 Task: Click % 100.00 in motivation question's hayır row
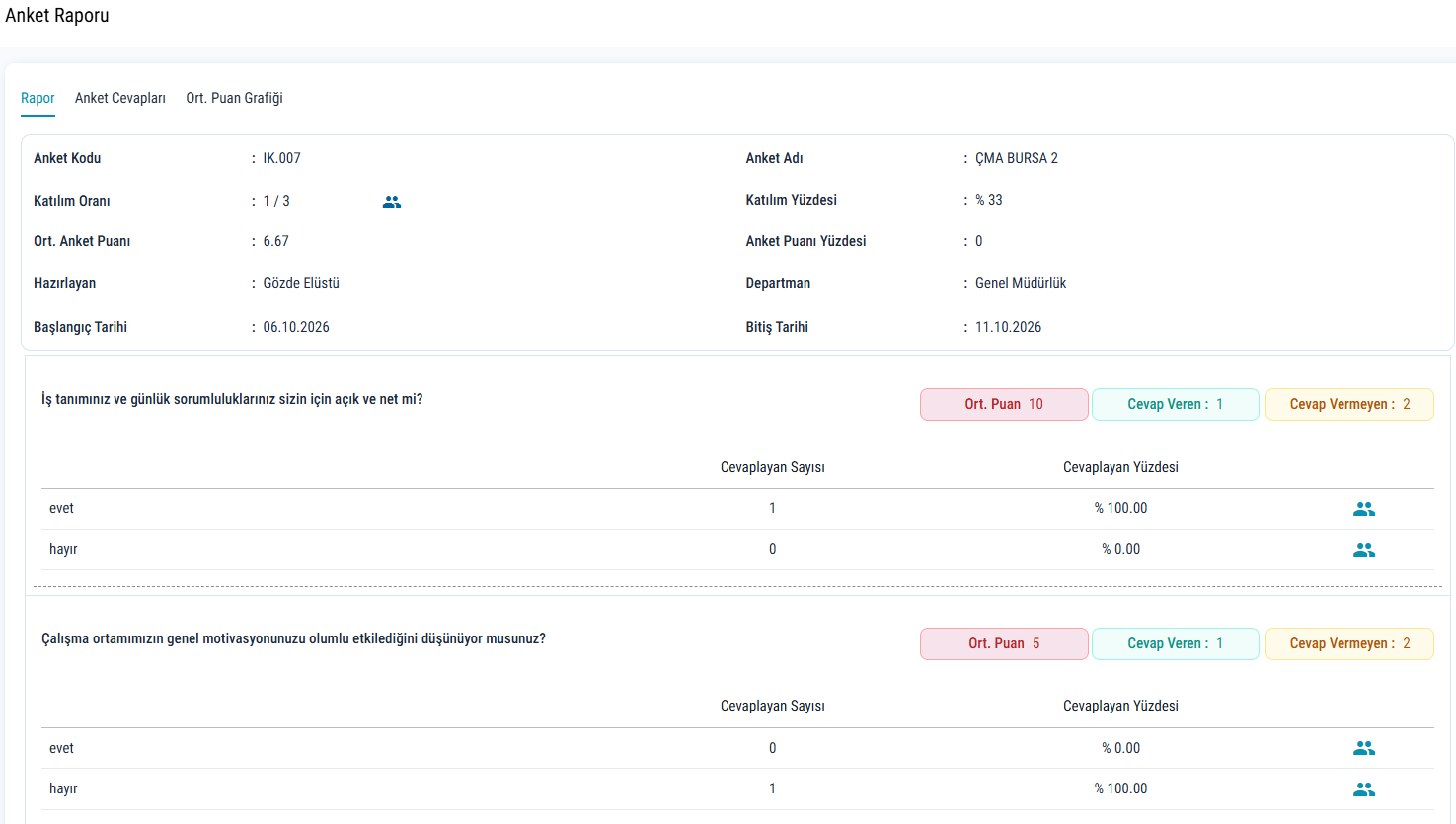(x=1120, y=788)
